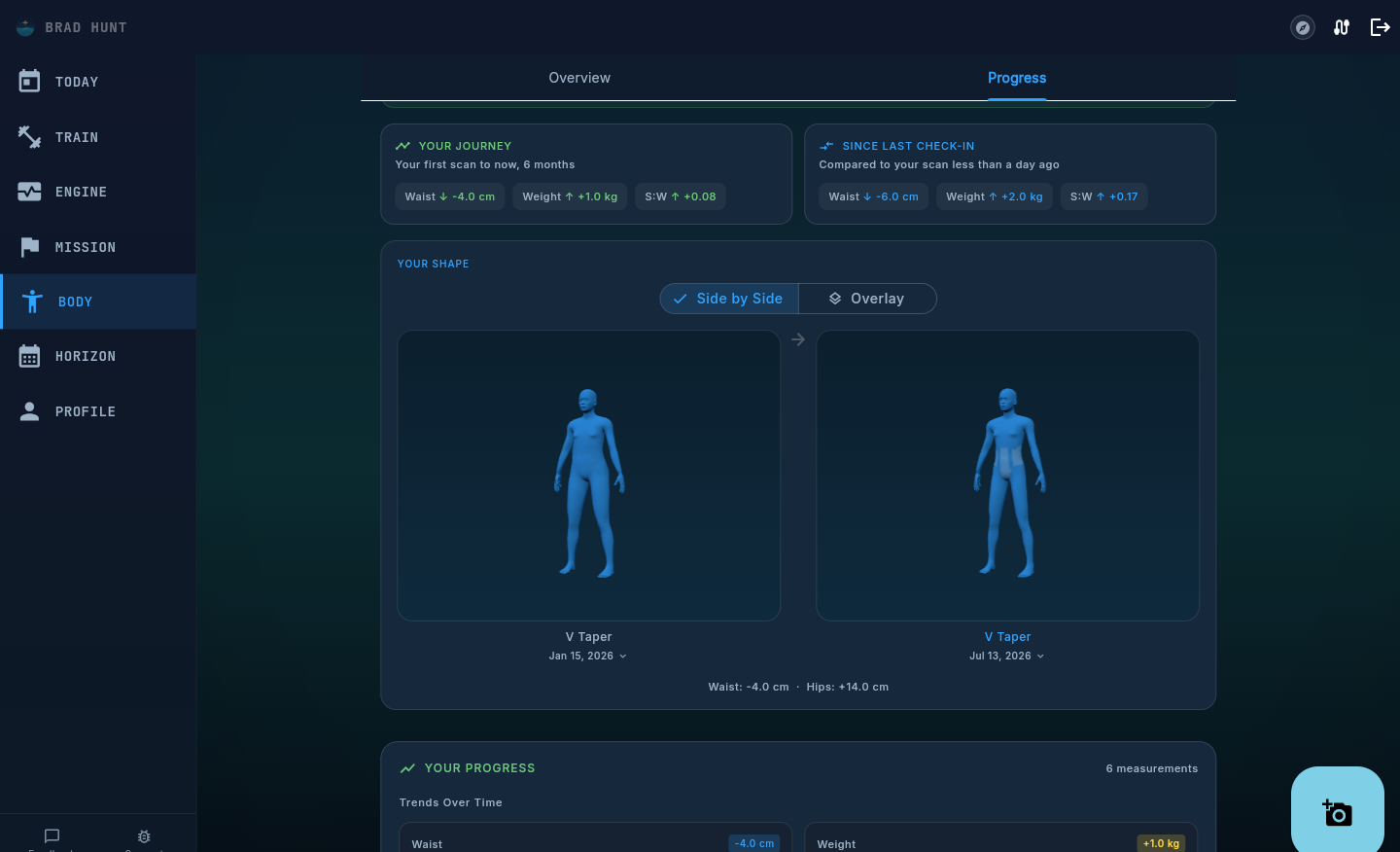Open the Horizon calendar section
1400x852 pixels.
click(97, 356)
